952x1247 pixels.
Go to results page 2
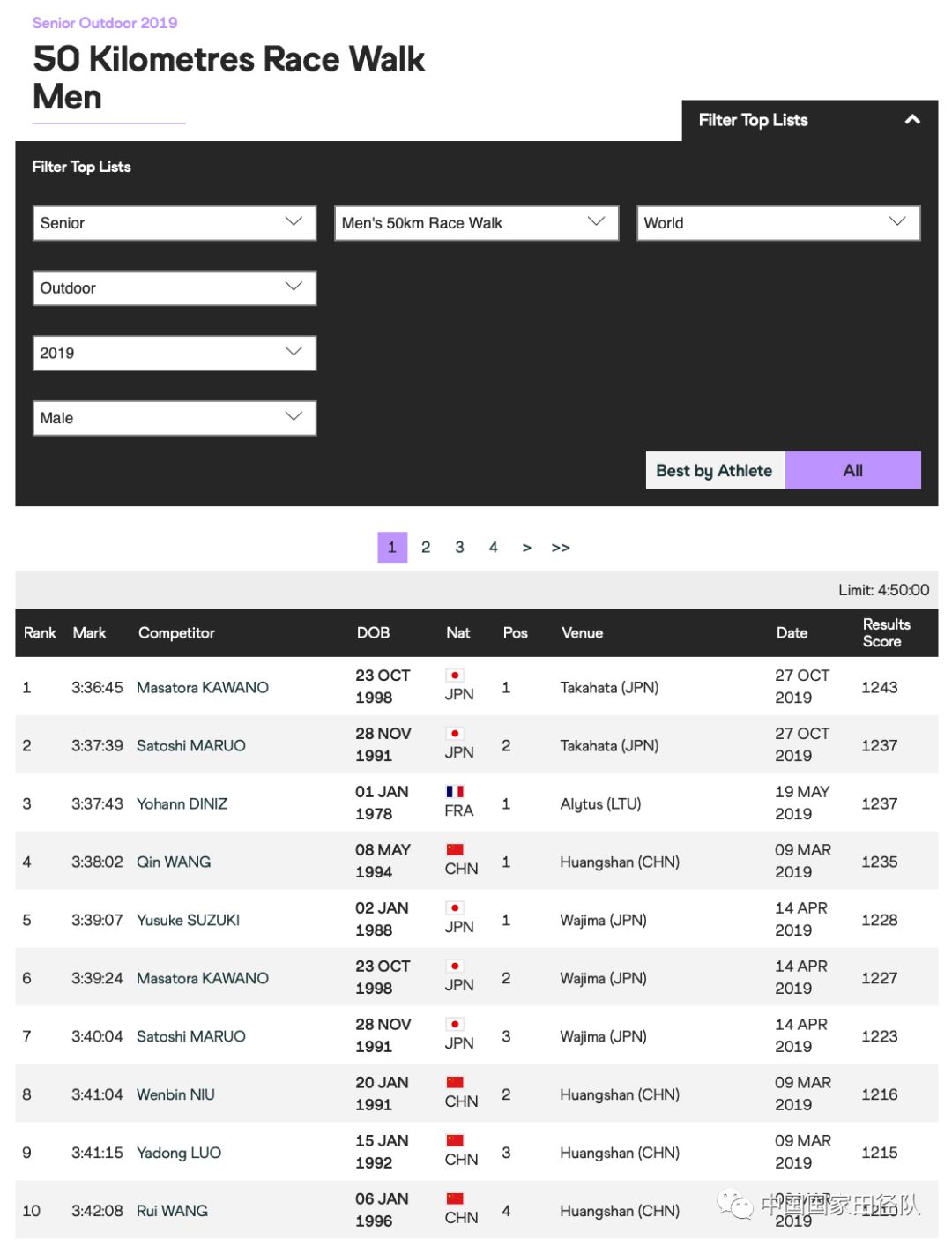pyautogui.click(x=426, y=547)
